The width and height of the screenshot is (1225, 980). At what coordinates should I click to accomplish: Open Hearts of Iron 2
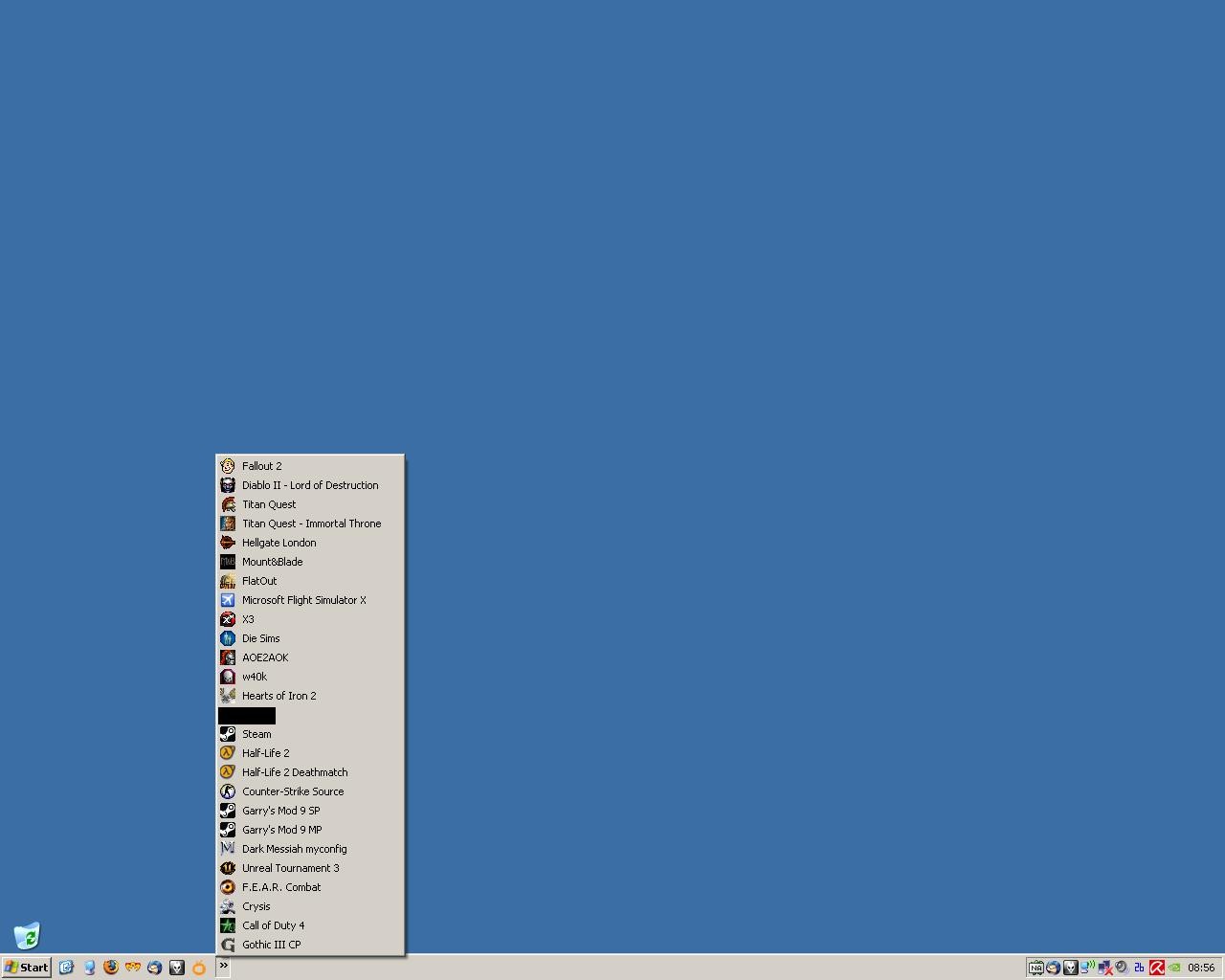pos(310,696)
